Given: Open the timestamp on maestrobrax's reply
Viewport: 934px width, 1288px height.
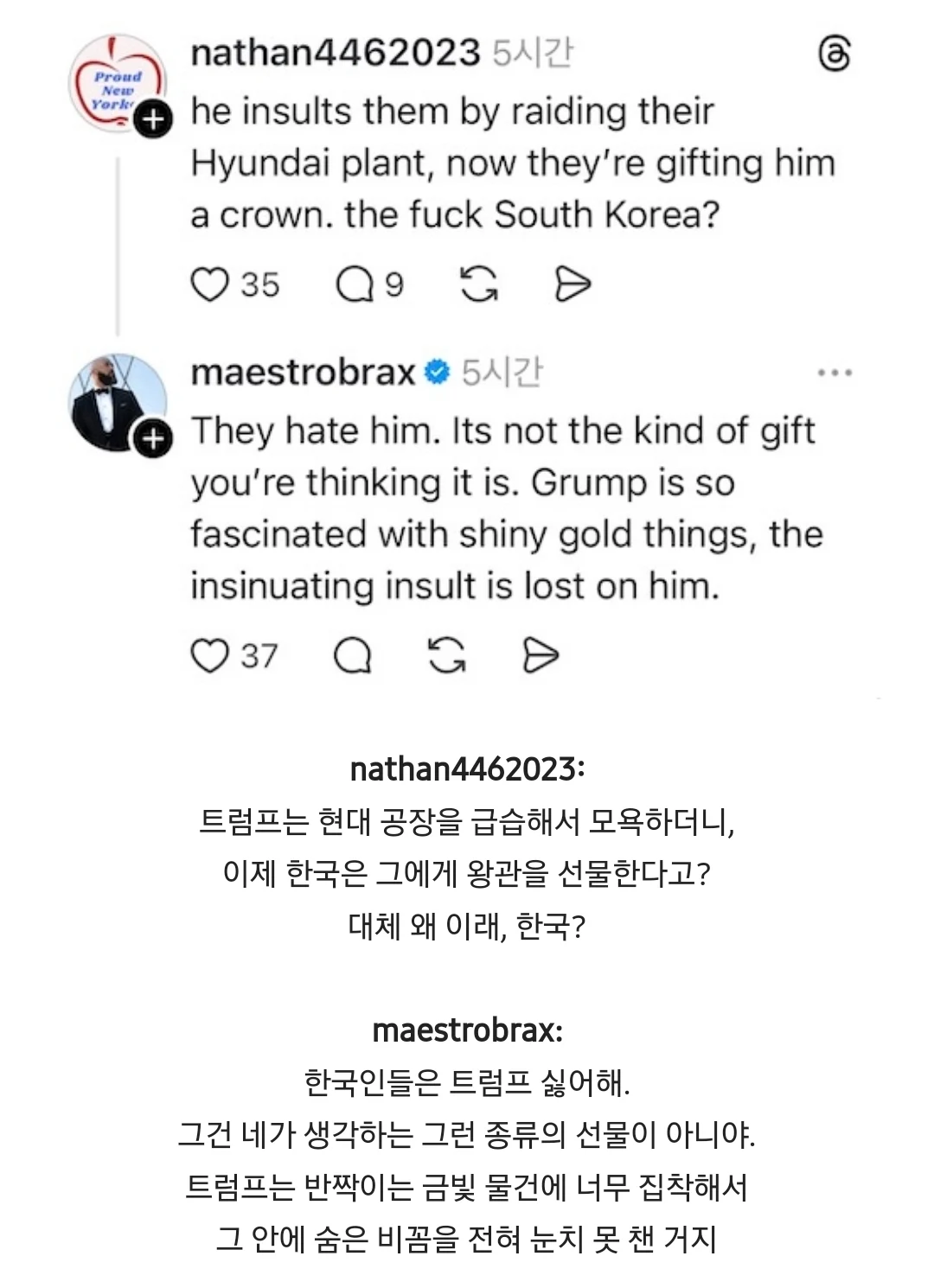Looking at the screenshot, I should (x=502, y=373).
